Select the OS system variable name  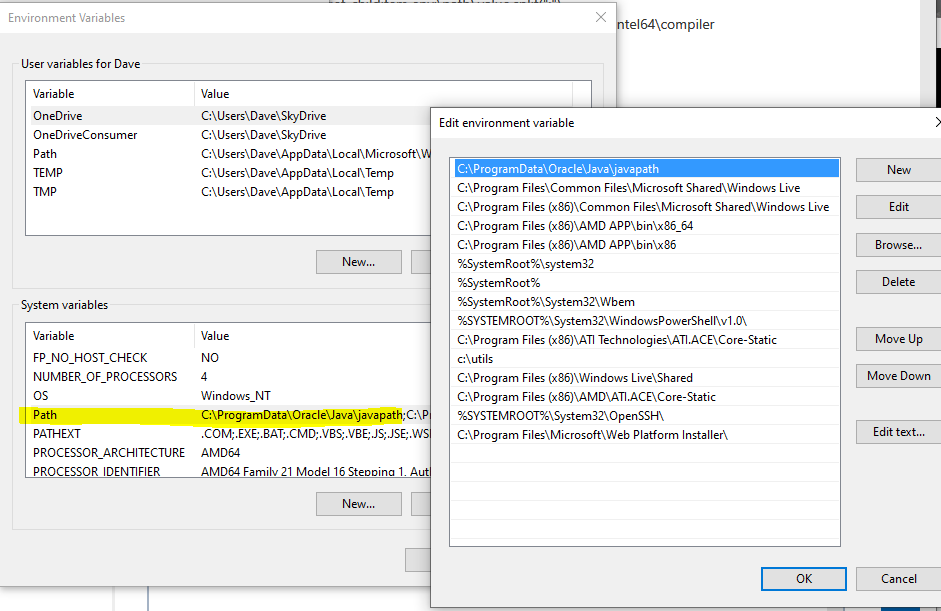click(x=41, y=396)
